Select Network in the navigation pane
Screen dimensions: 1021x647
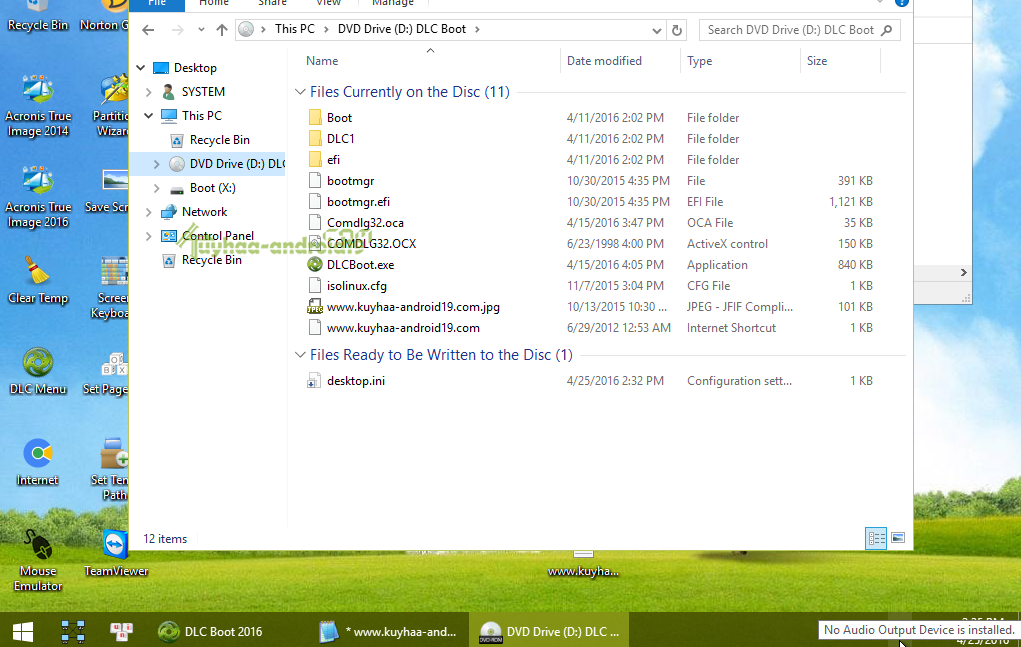[x=204, y=212]
